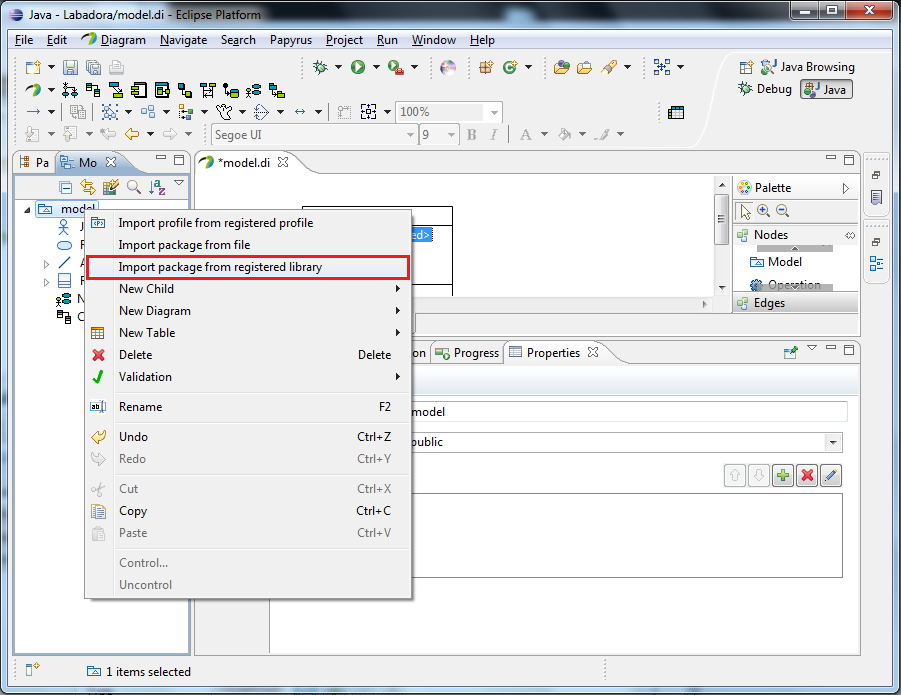
Task: Click the green plus add button in Properties
Action: click(783, 476)
